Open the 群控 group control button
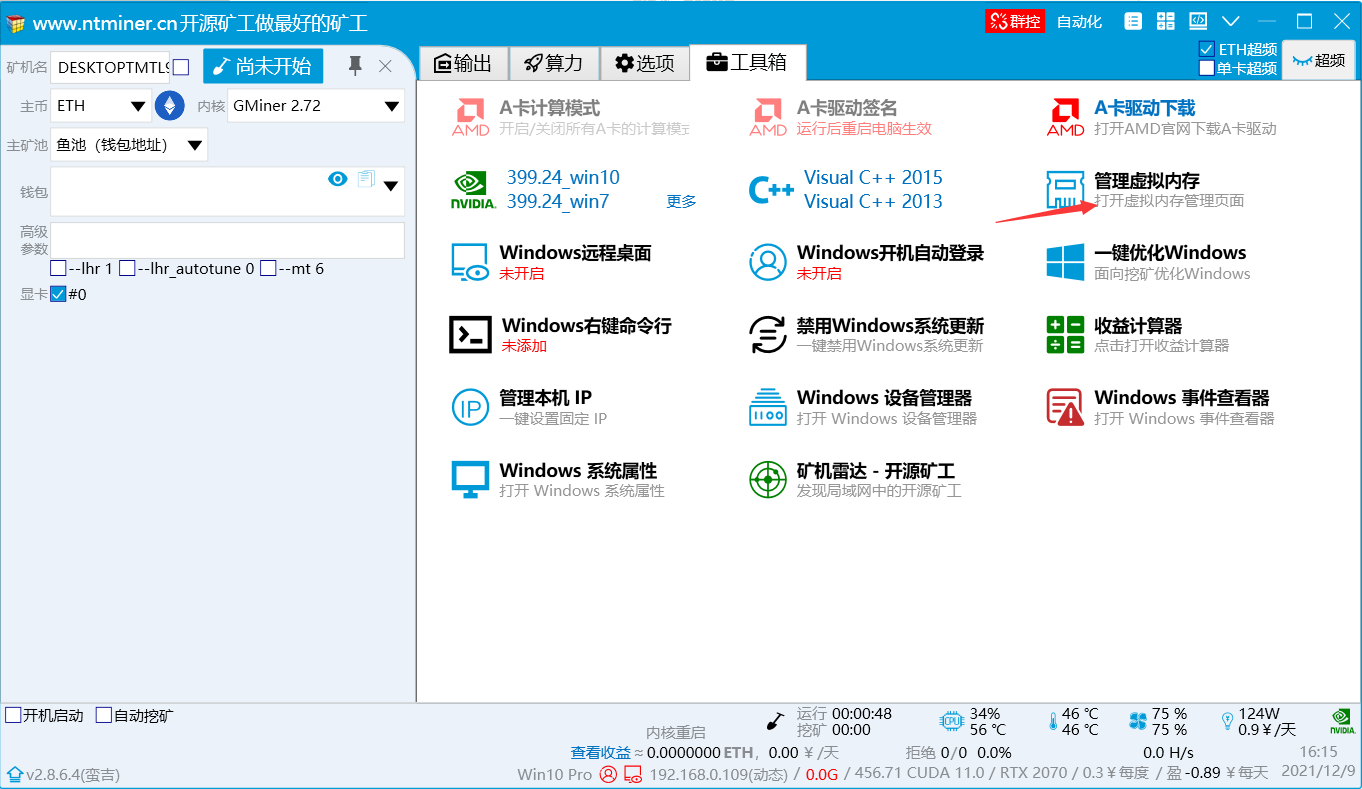 click(x=1015, y=21)
